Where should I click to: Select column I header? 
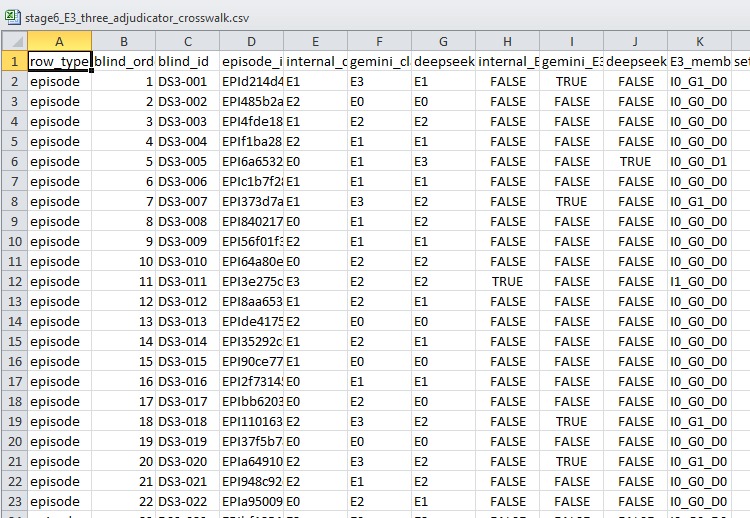[x=572, y=41]
